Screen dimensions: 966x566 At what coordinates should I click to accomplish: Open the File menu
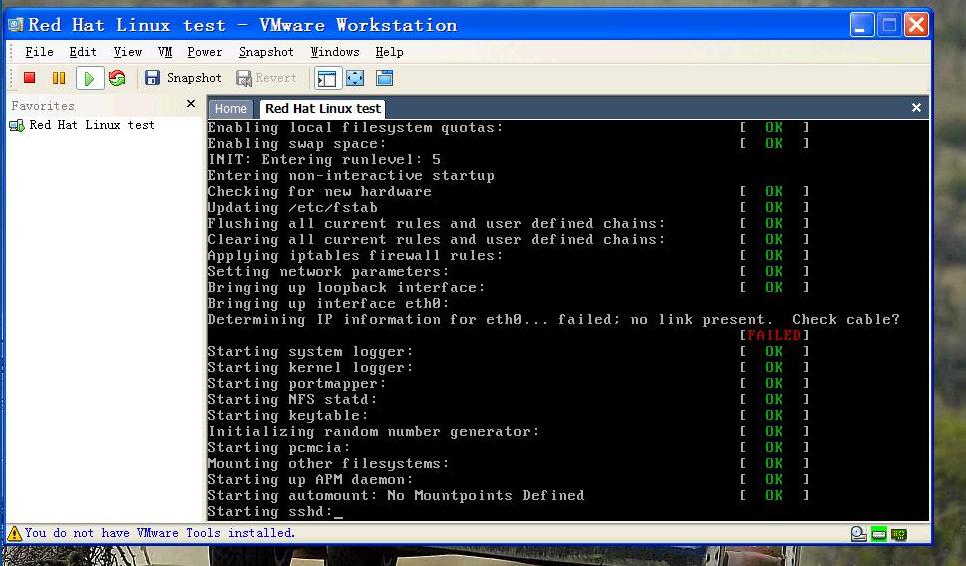click(x=39, y=52)
